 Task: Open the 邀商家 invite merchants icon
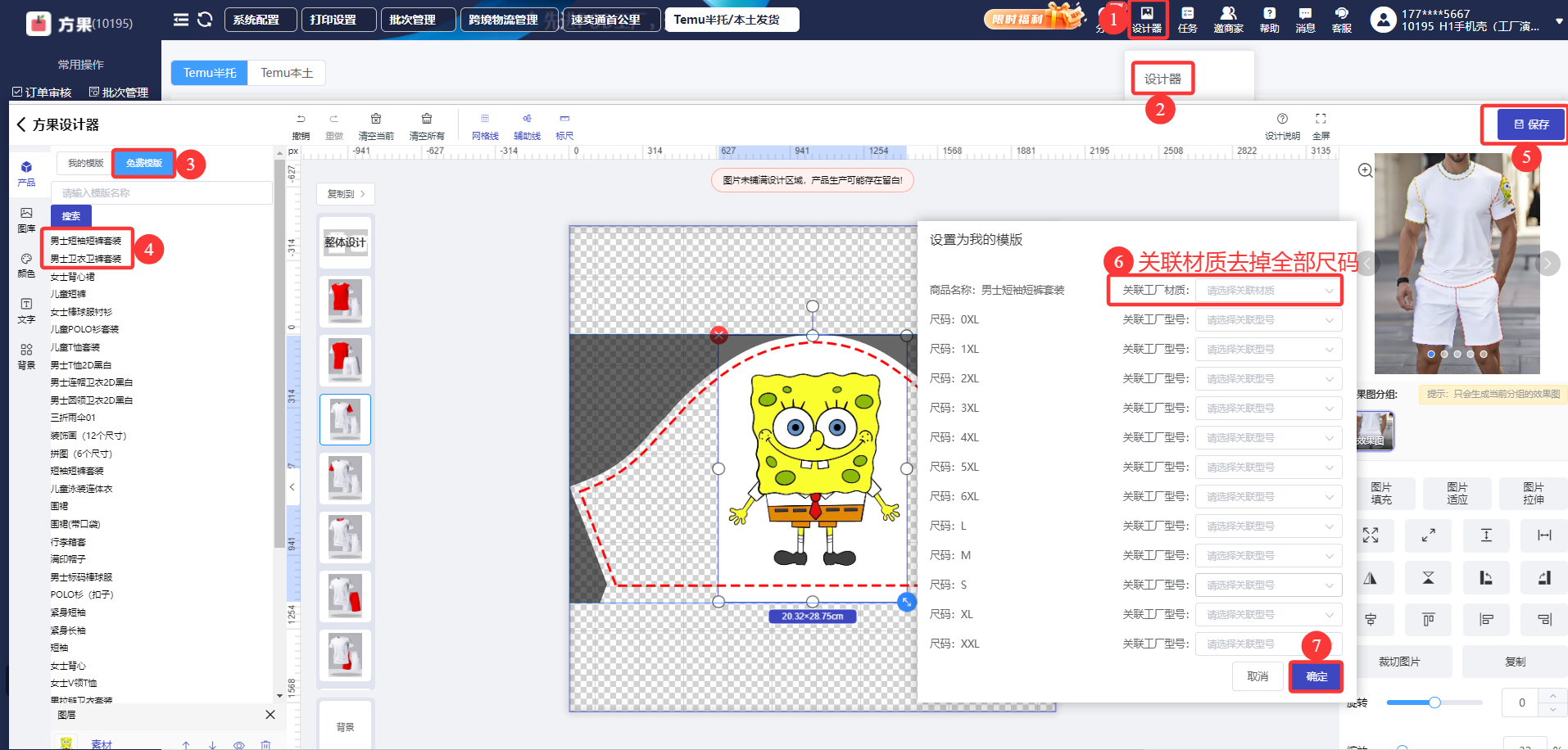1228,20
